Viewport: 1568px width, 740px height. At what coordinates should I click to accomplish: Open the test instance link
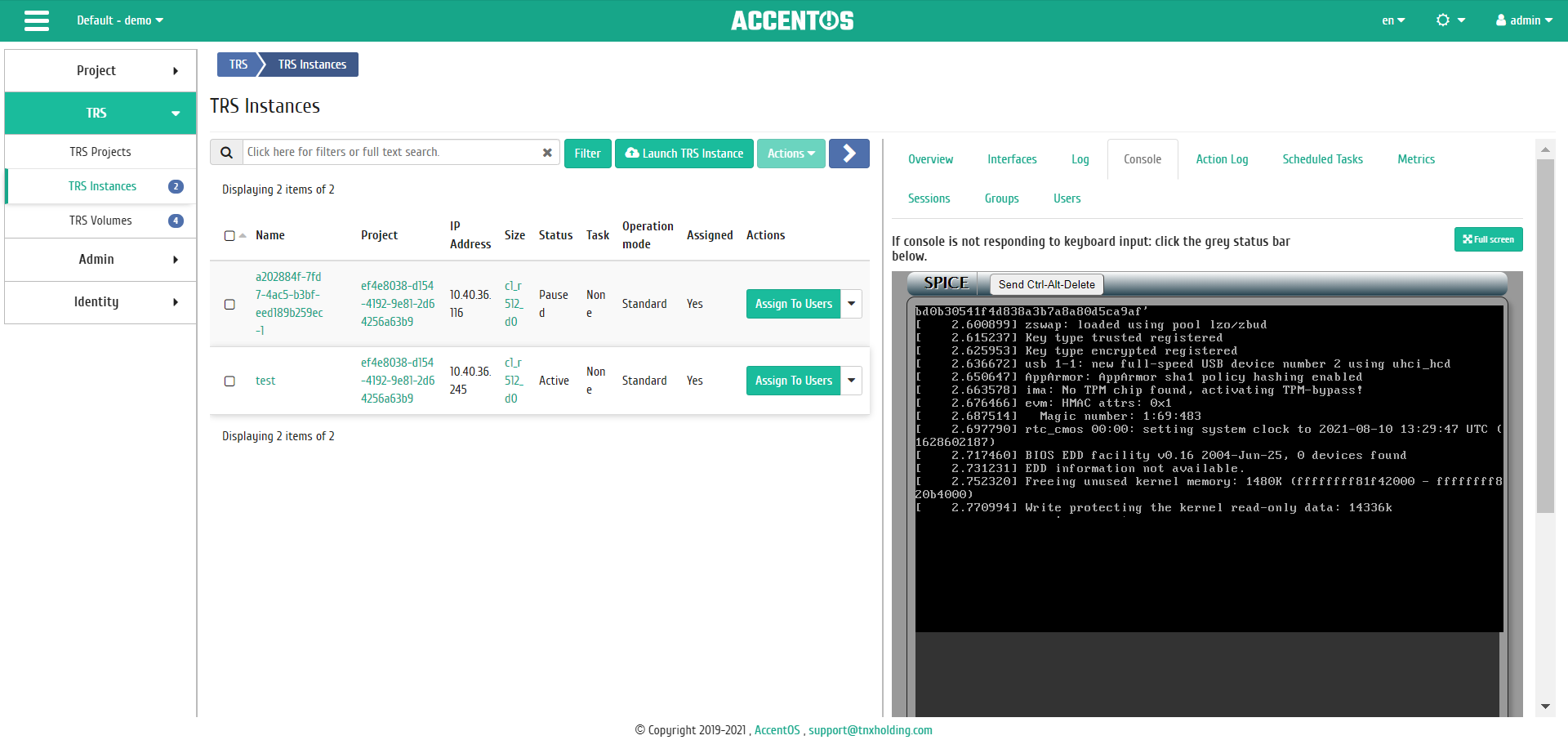point(265,381)
